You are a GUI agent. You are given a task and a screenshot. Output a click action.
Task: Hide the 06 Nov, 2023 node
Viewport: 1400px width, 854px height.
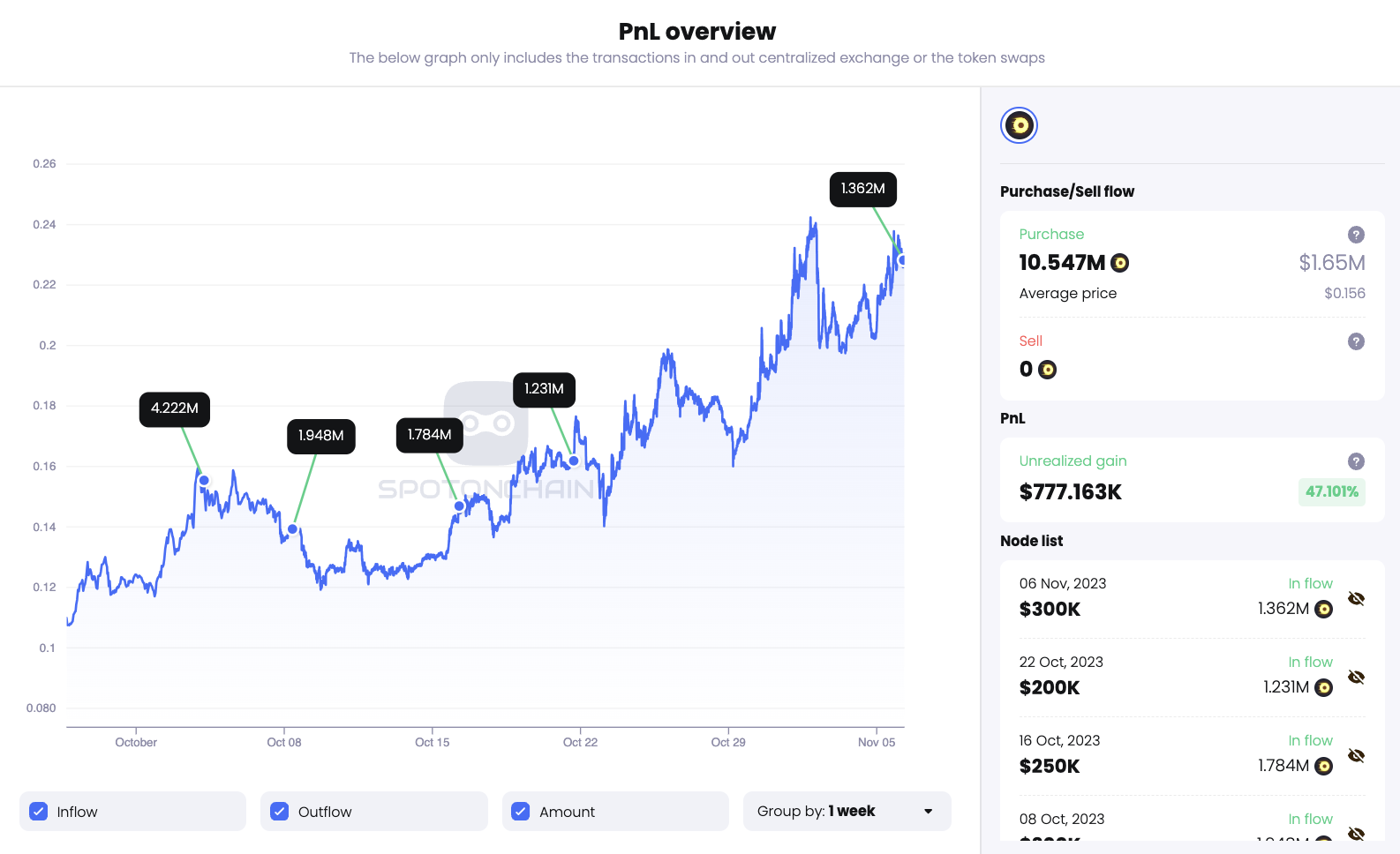[x=1356, y=599]
